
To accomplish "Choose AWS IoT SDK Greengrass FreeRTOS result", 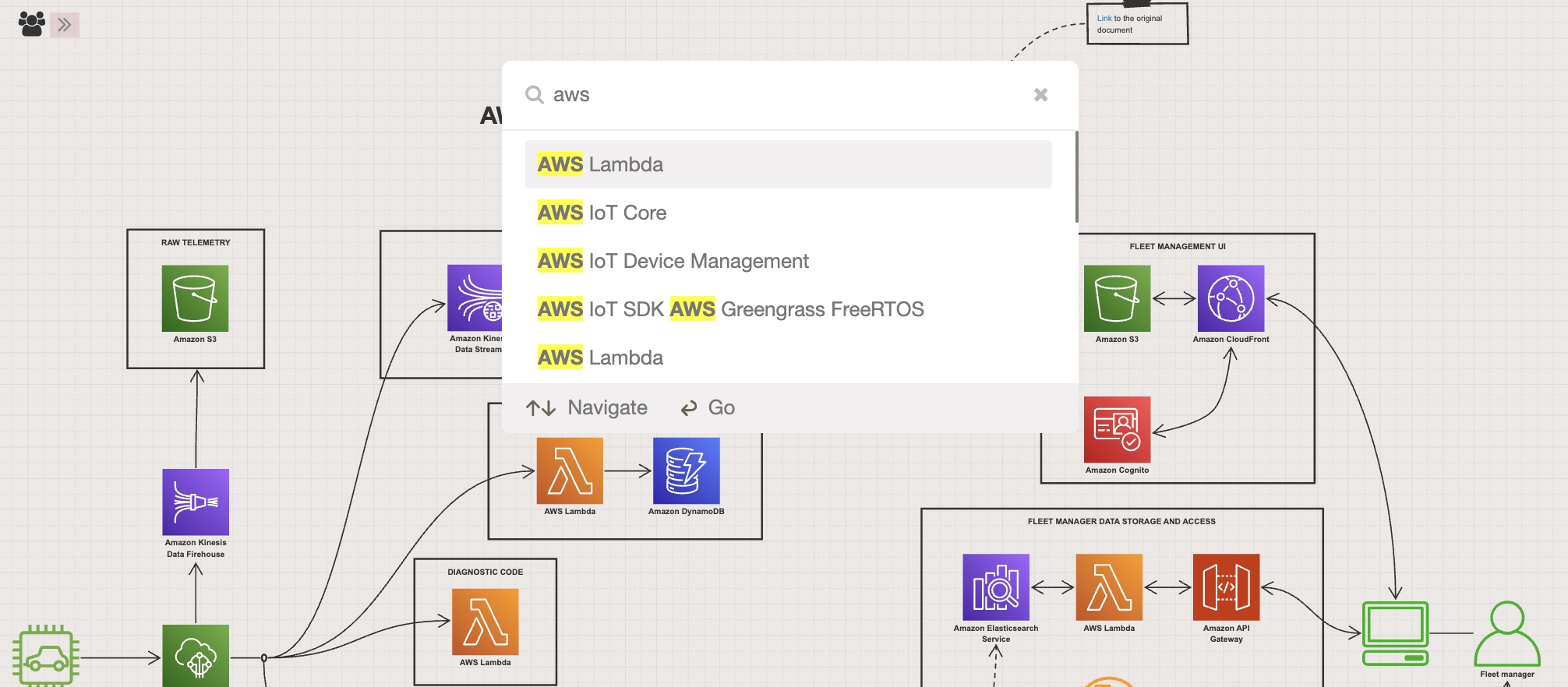I will coord(788,309).
